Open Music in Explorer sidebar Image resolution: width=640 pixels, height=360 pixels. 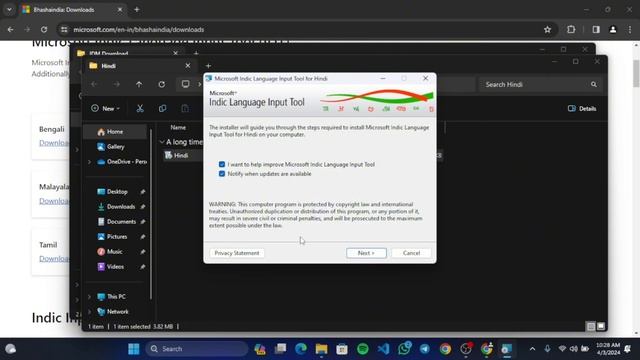pos(114,251)
